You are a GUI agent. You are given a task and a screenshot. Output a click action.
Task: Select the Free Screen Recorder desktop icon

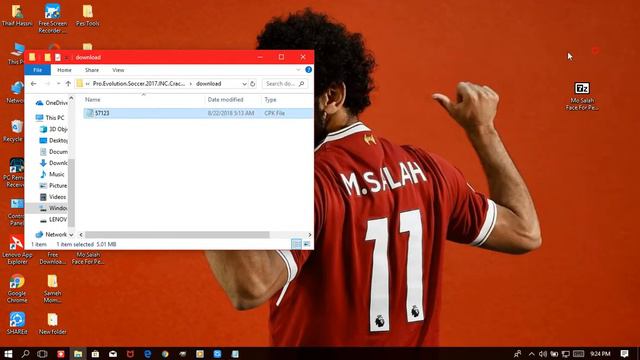pos(52,18)
